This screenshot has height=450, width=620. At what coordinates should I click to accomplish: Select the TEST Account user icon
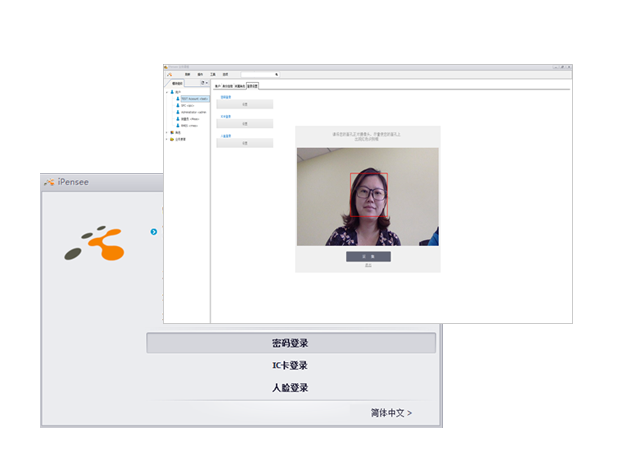click(177, 99)
